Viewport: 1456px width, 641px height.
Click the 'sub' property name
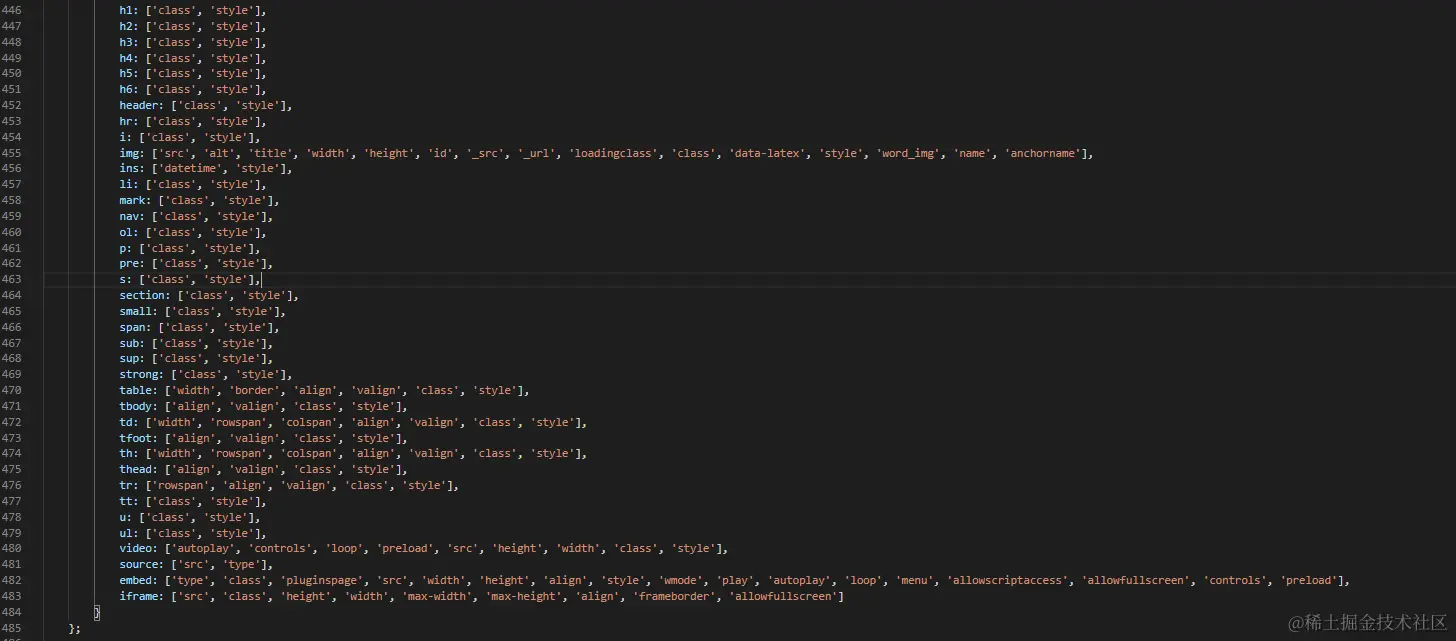(129, 343)
